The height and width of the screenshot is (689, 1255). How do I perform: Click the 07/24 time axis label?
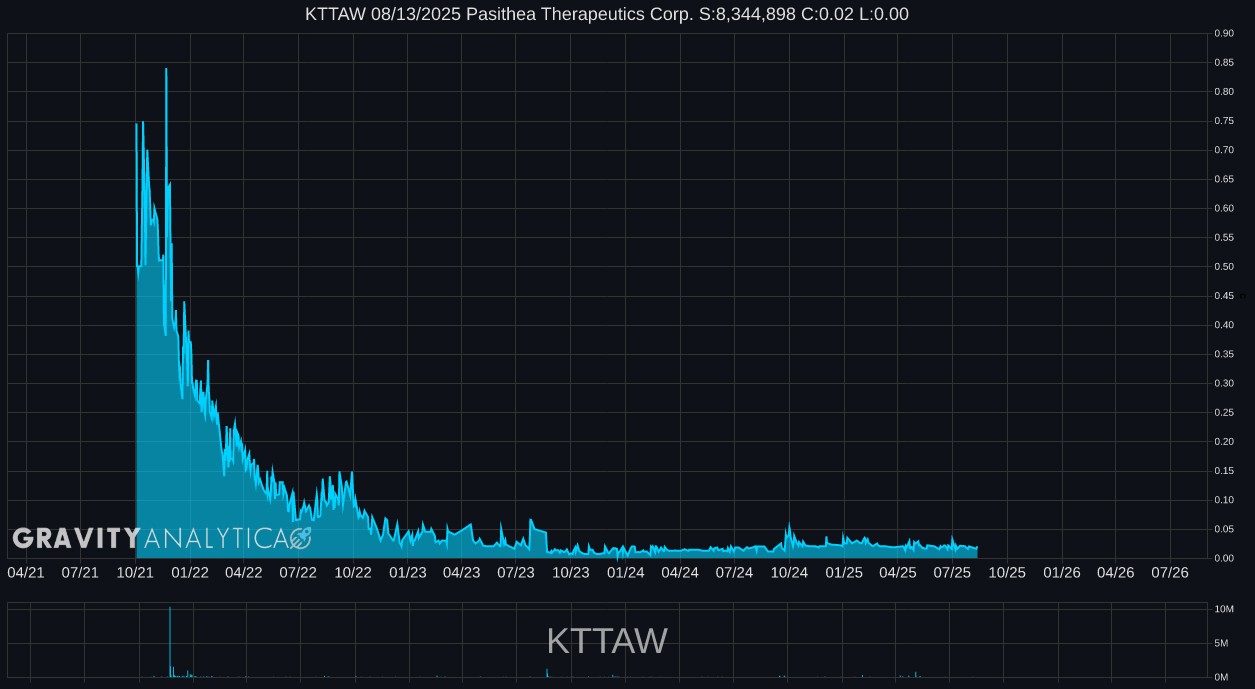[x=734, y=572]
